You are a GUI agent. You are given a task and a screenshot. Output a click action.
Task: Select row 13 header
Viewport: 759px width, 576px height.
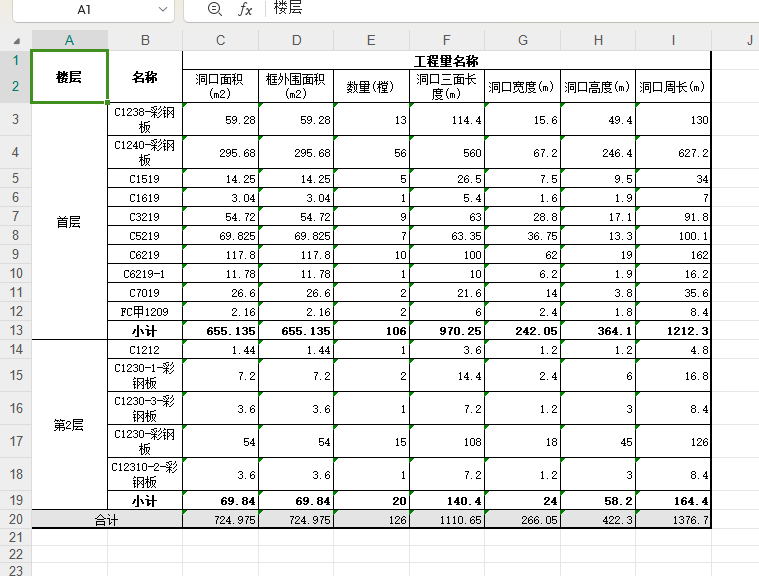point(15,330)
